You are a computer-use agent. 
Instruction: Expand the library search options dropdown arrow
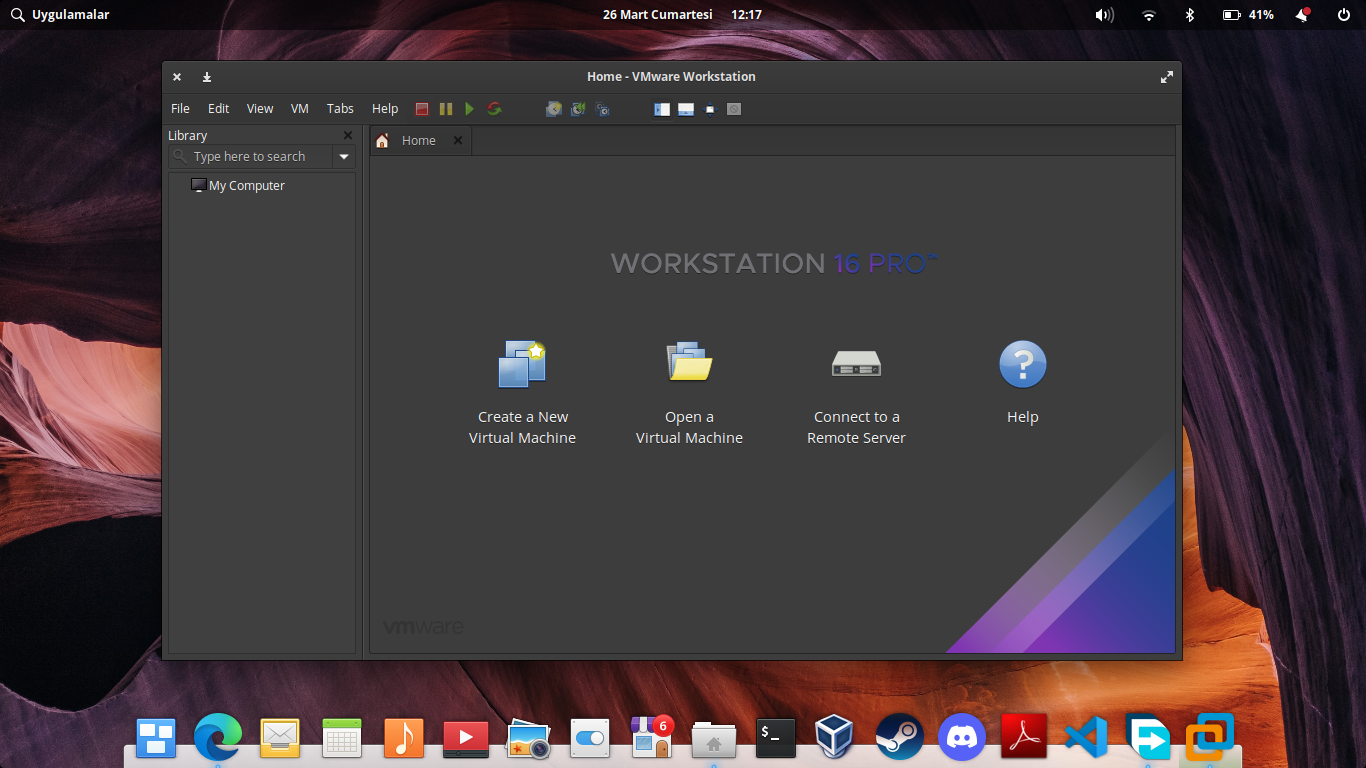coord(344,157)
